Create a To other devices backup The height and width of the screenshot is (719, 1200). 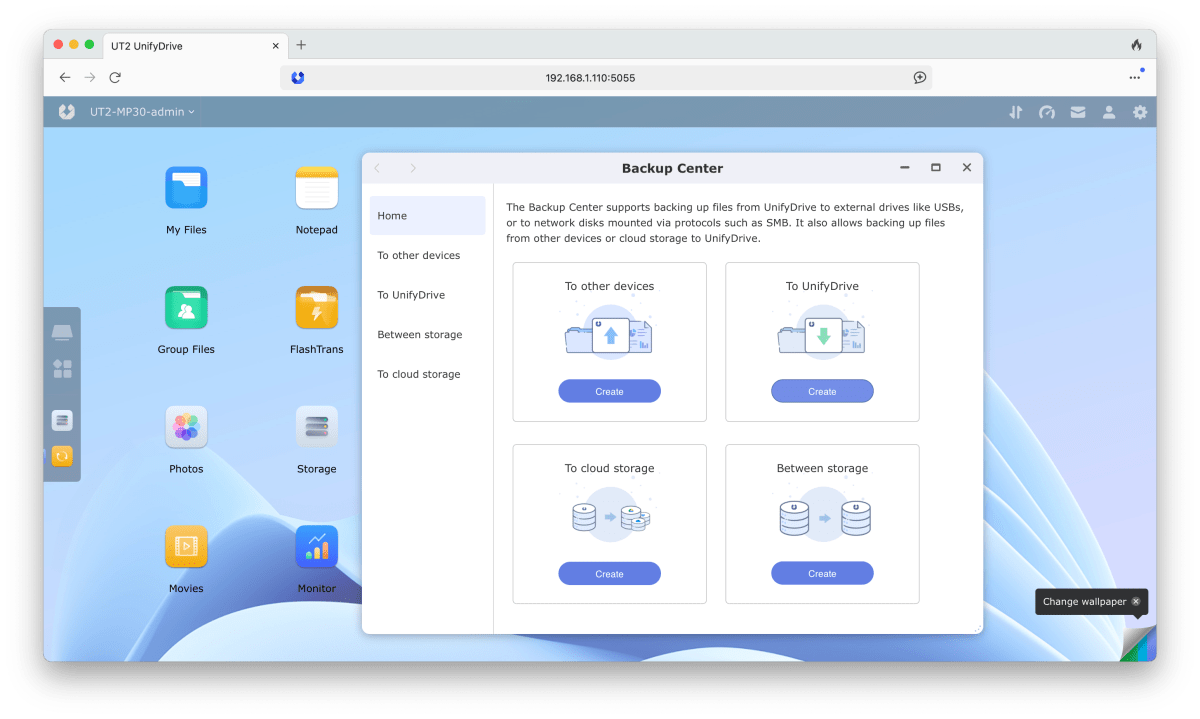[609, 391]
